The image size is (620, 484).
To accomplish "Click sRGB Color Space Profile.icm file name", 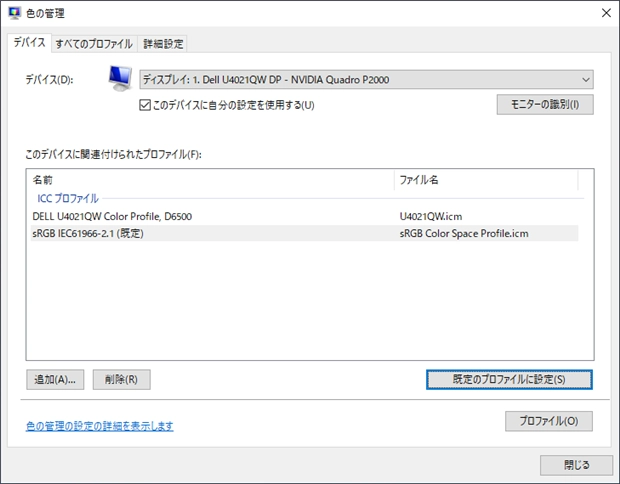I will 464,233.
